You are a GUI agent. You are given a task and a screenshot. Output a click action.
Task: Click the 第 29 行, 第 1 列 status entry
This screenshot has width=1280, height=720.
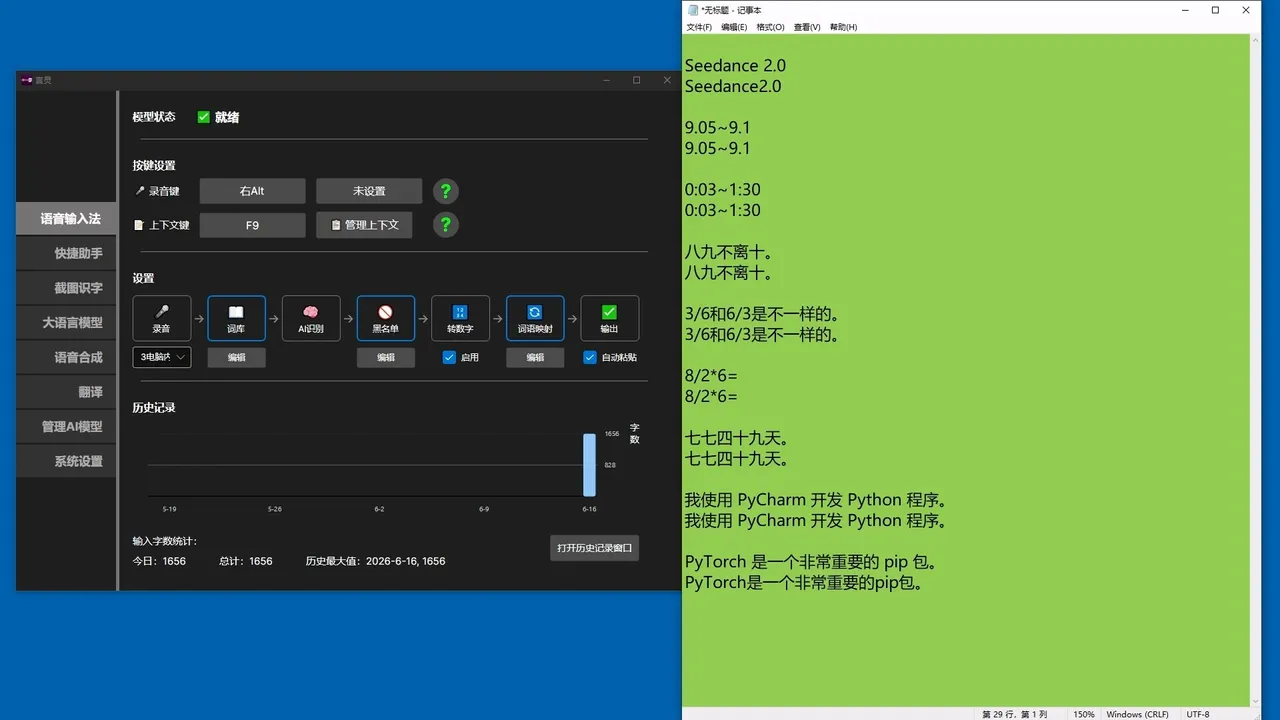point(1015,714)
